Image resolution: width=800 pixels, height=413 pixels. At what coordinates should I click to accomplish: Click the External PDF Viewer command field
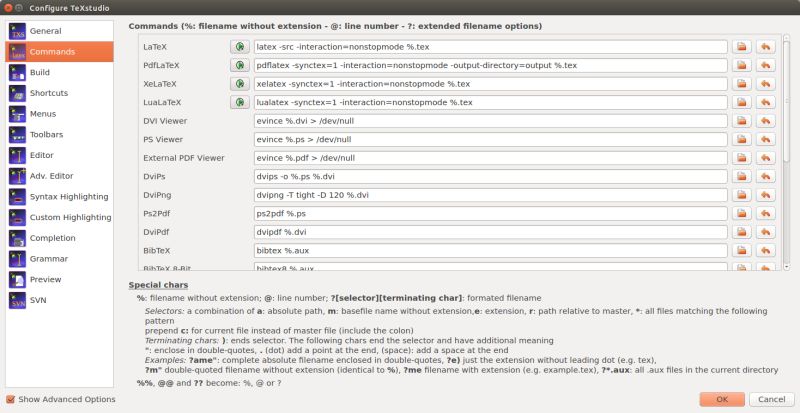pyautogui.click(x=491, y=158)
